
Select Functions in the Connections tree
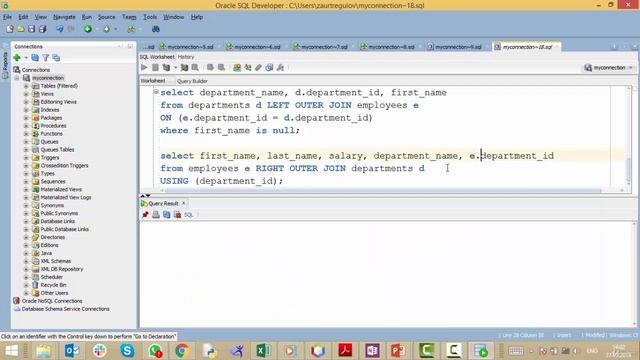[51, 133]
